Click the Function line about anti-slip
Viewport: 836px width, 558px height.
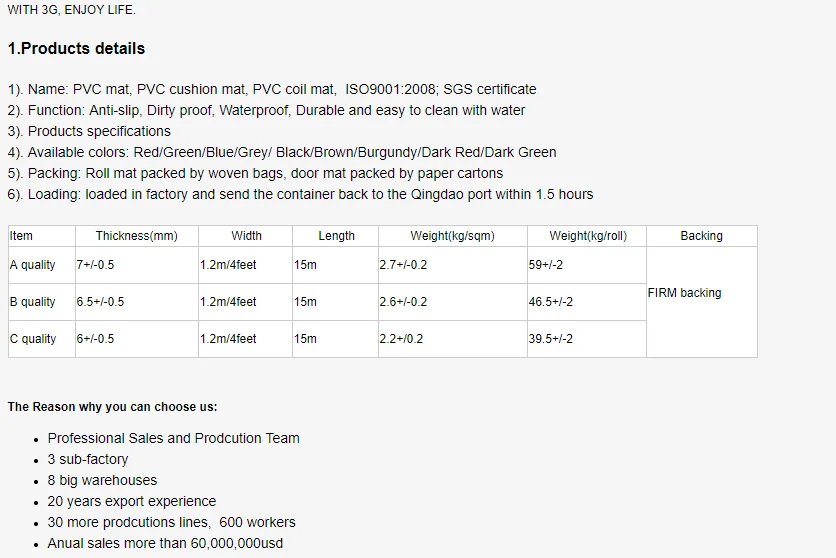(x=266, y=110)
